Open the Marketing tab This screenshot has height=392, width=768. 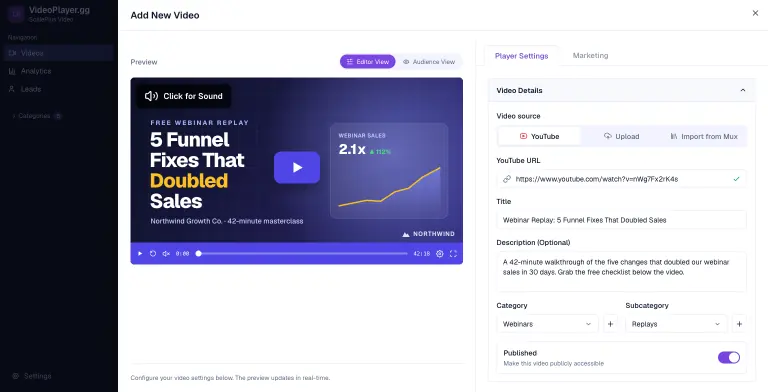tap(590, 56)
